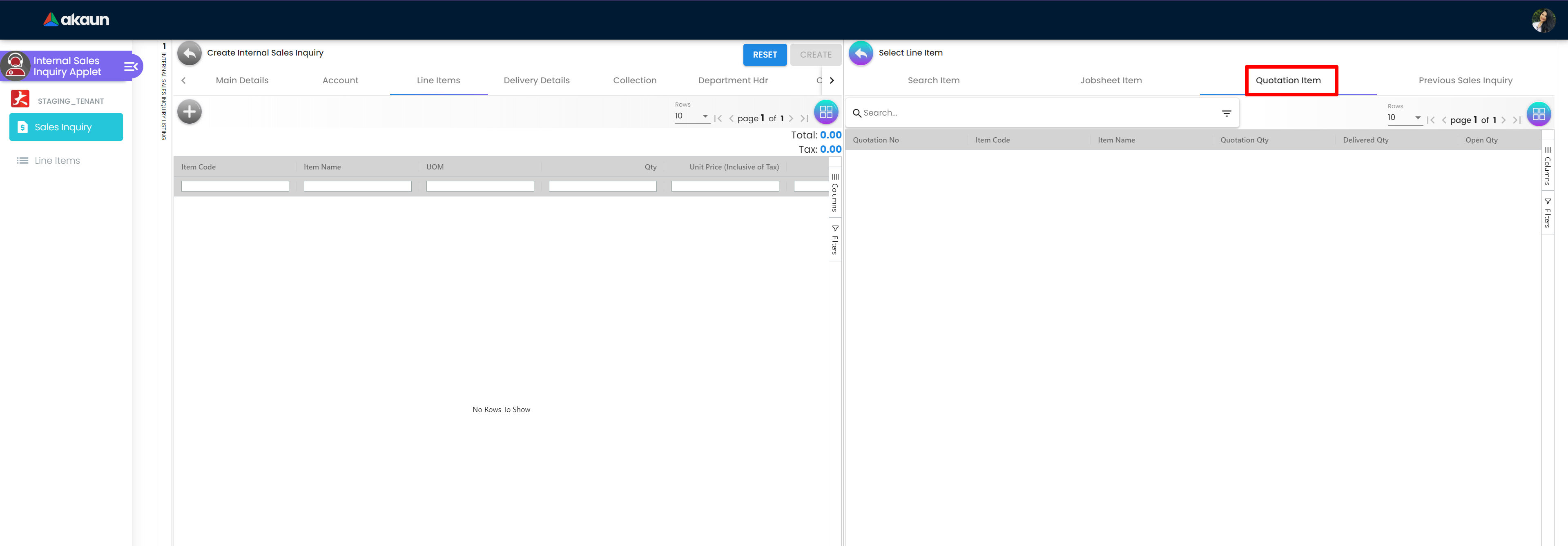
Task: Click the akaun logo
Action: tap(76, 20)
